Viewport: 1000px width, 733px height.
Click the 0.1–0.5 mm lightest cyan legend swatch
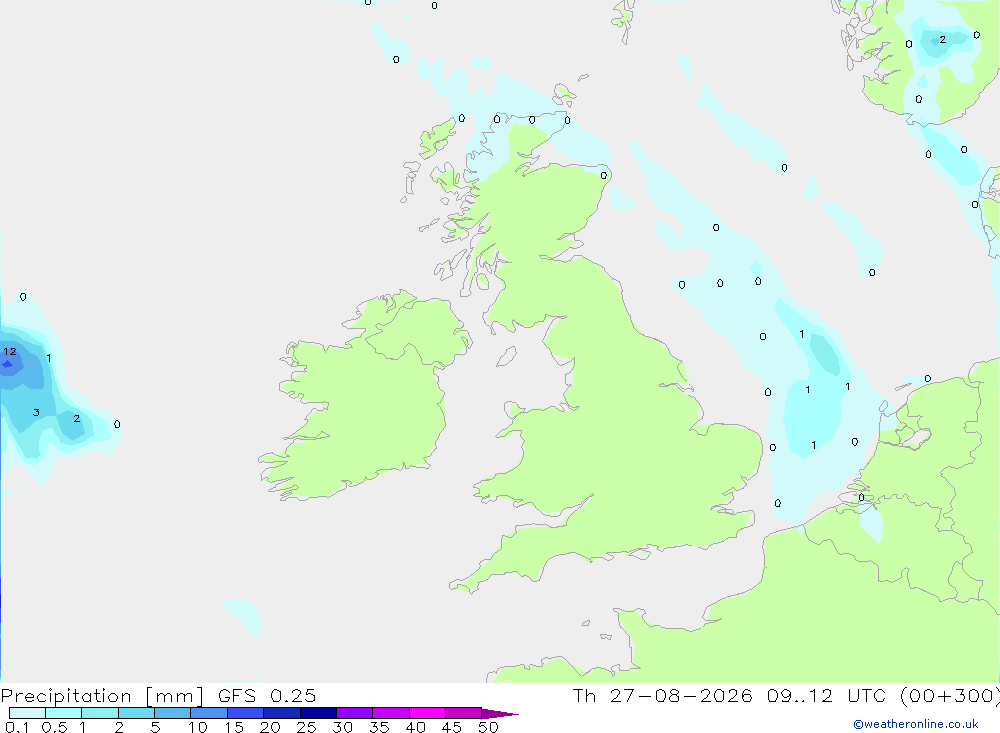27,713
